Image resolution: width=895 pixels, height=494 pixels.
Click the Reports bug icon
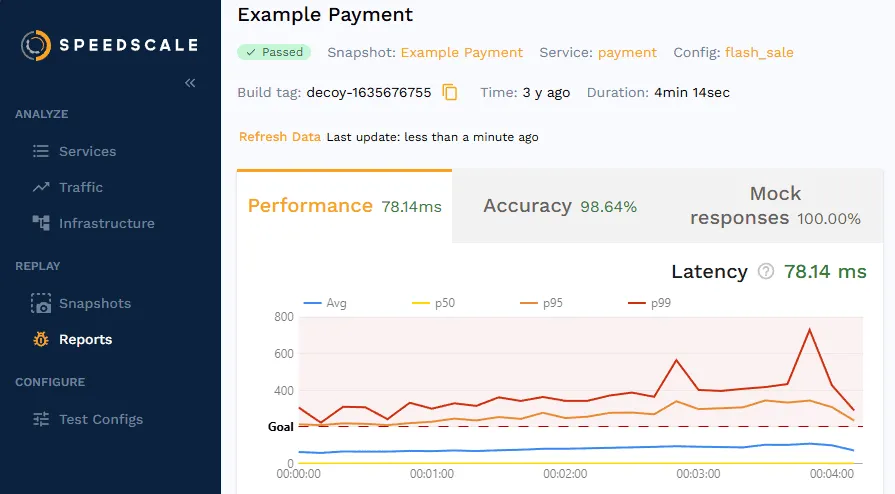coord(41,339)
